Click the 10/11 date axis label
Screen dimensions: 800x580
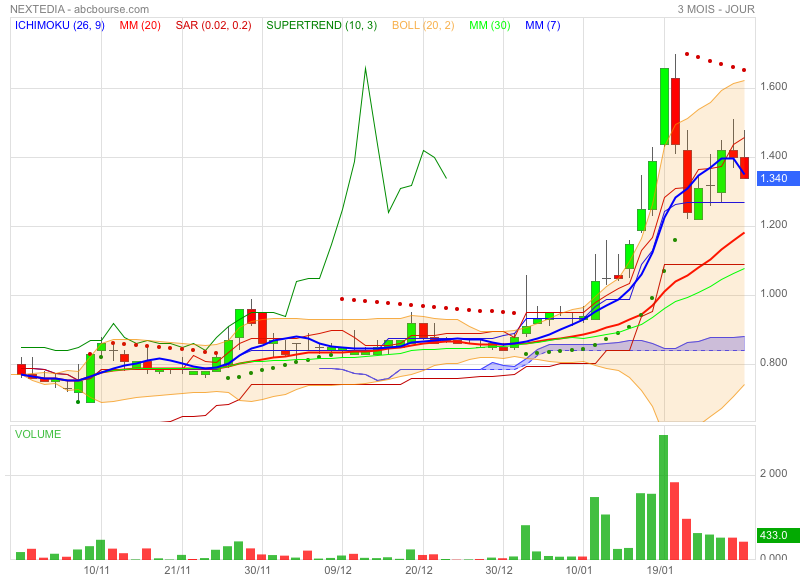coord(96,570)
